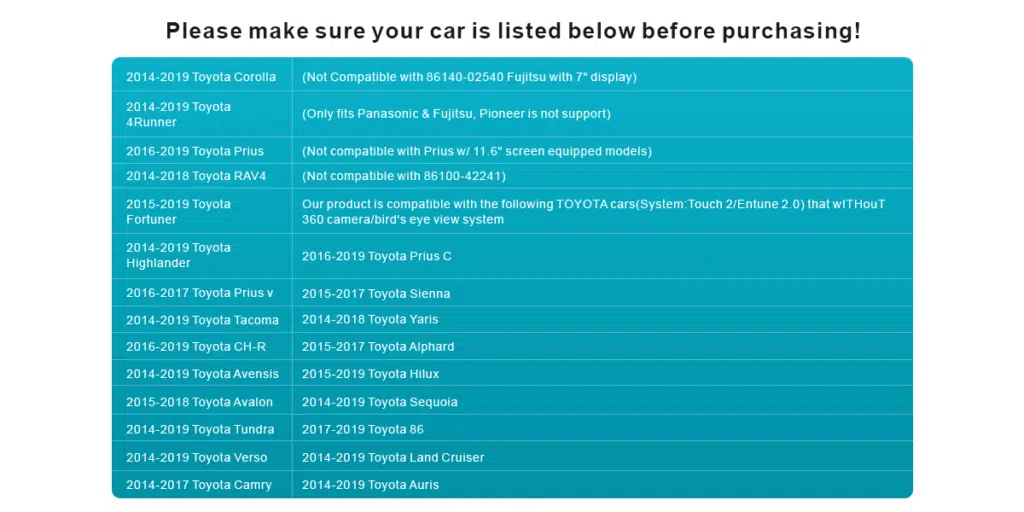This screenshot has width=1024, height=512.
Task: Click the 2015-2018 Toyota Avalon entry
Action: [200, 402]
